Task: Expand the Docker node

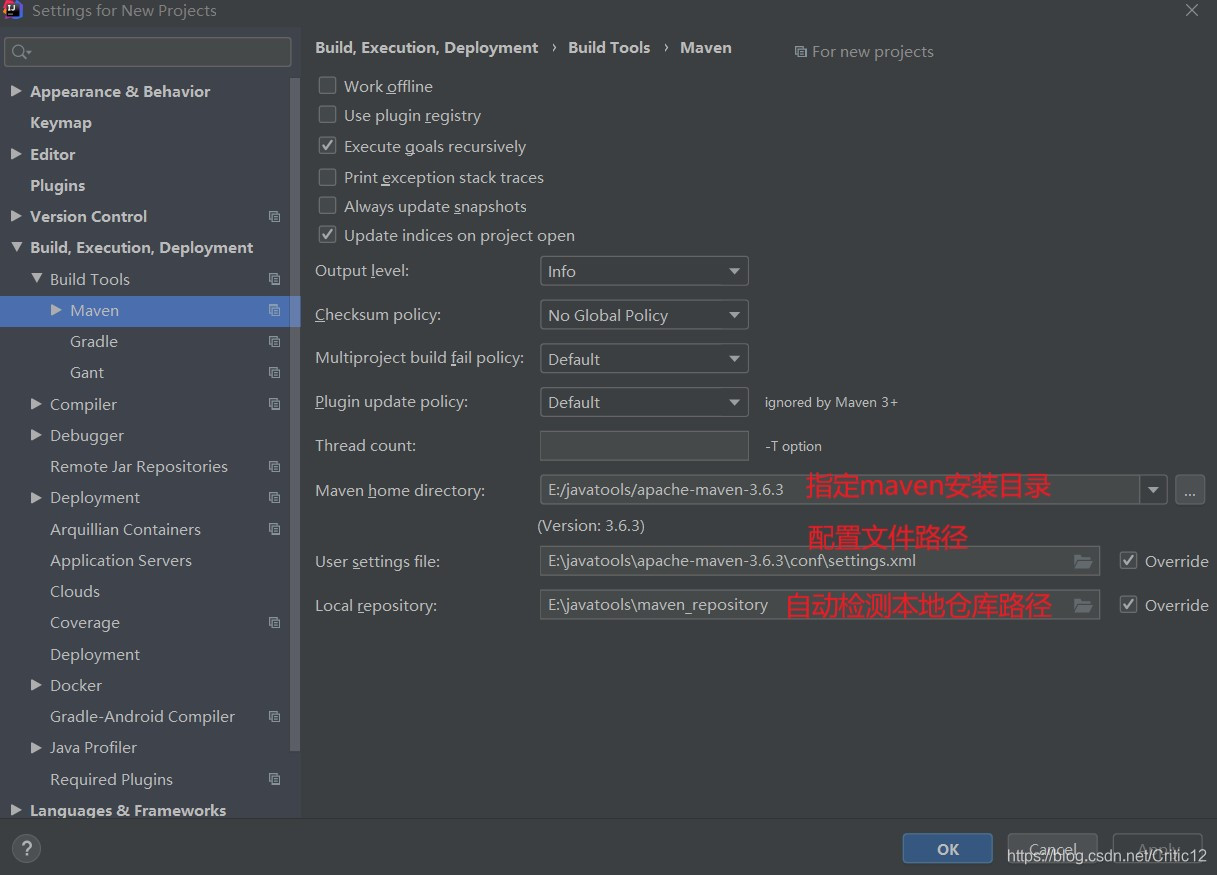Action: (36, 685)
